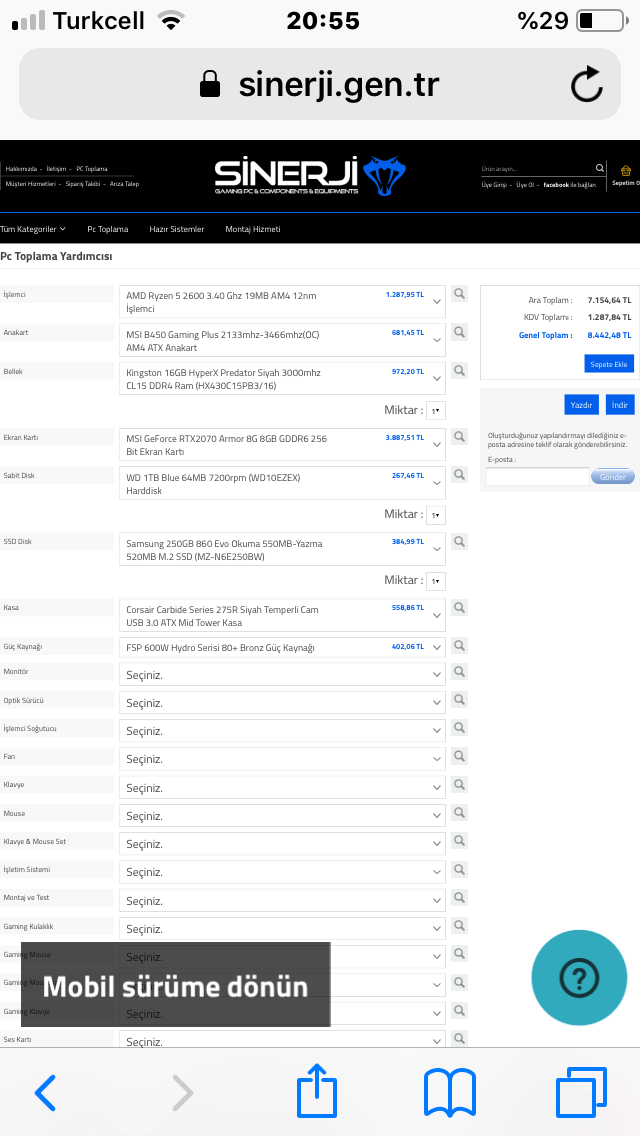Image resolution: width=640 pixels, height=1136 pixels.
Task: Open İletişim link in the top header
Action: point(56,169)
